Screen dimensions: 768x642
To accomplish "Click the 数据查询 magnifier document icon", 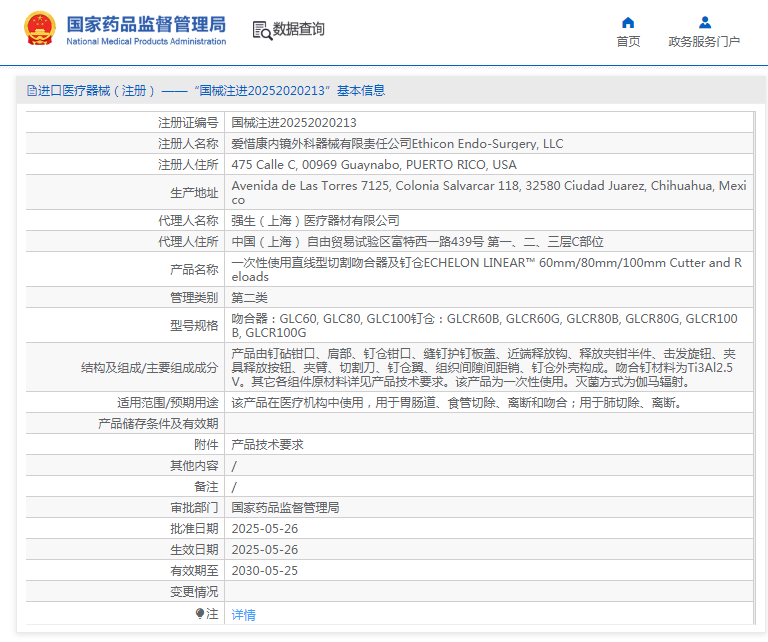I will (261, 30).
